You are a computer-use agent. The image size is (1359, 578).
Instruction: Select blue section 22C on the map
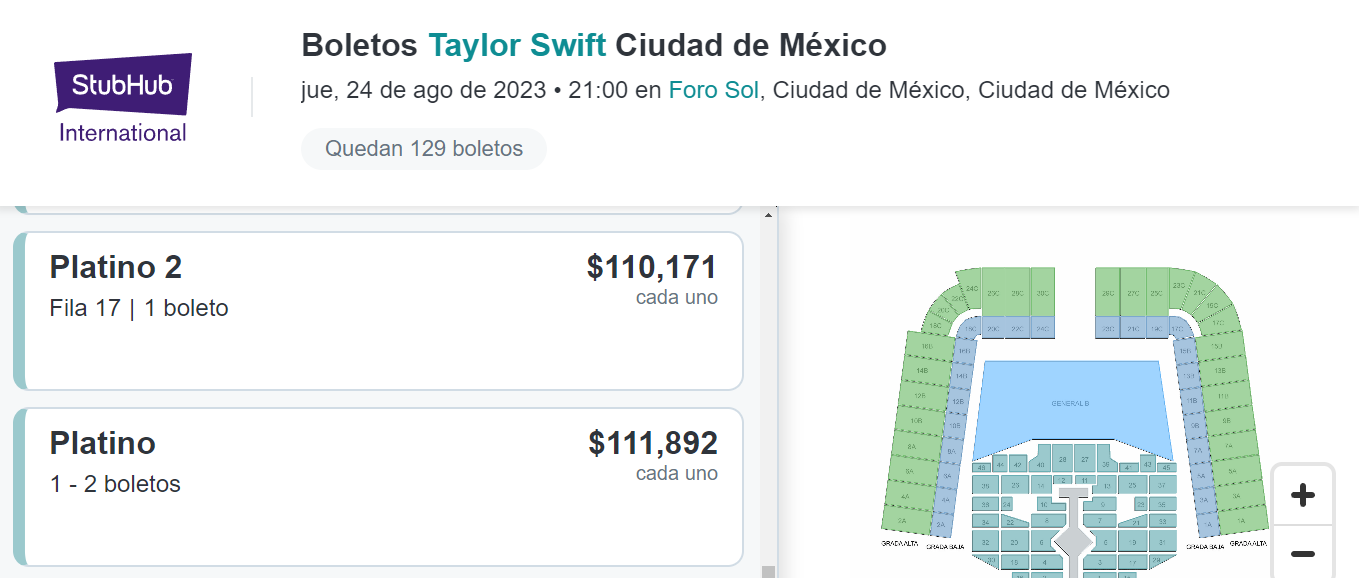tap(1018, 328)
